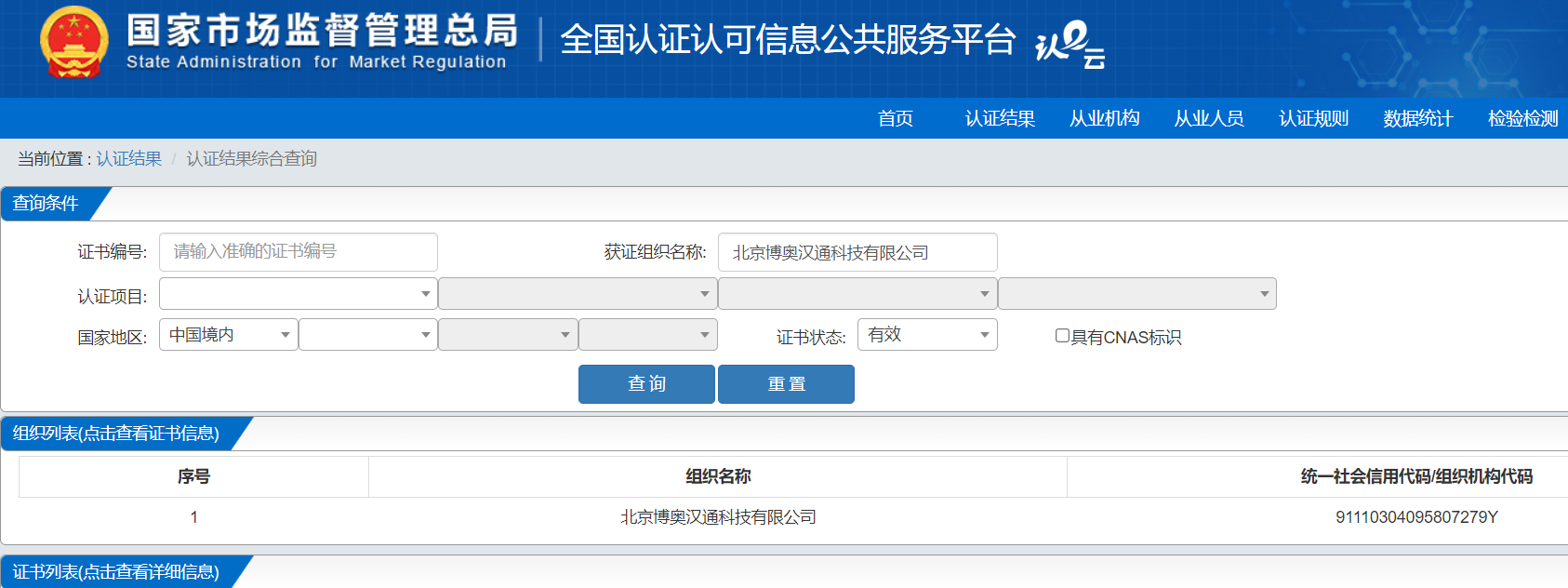This screenshot has height=588, width=1568.
Task: Click the 认e云 cloud logo icon
Action: click(1070, 45)
